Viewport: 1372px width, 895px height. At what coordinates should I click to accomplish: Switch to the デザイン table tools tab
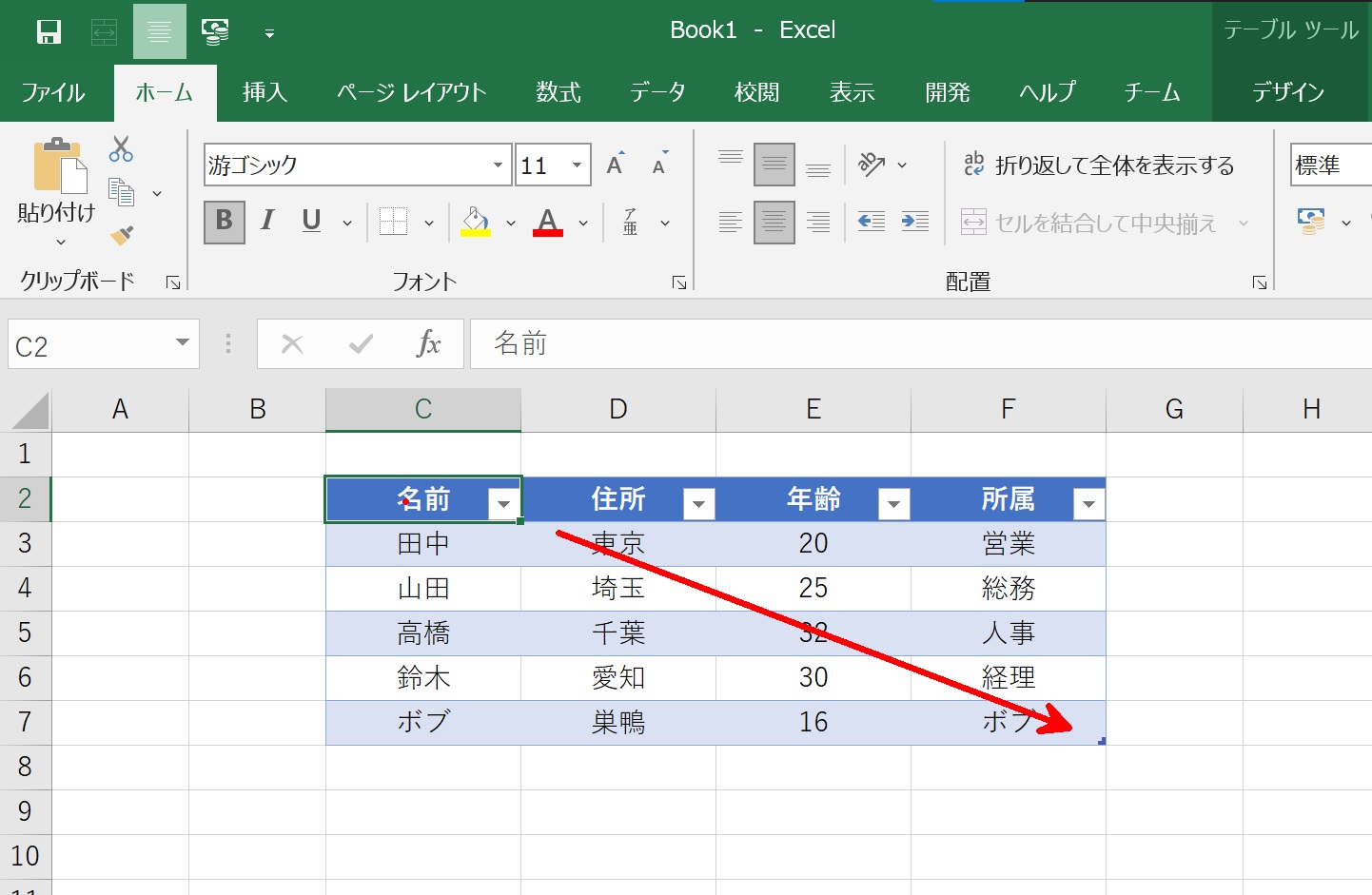pos(1288,92)
